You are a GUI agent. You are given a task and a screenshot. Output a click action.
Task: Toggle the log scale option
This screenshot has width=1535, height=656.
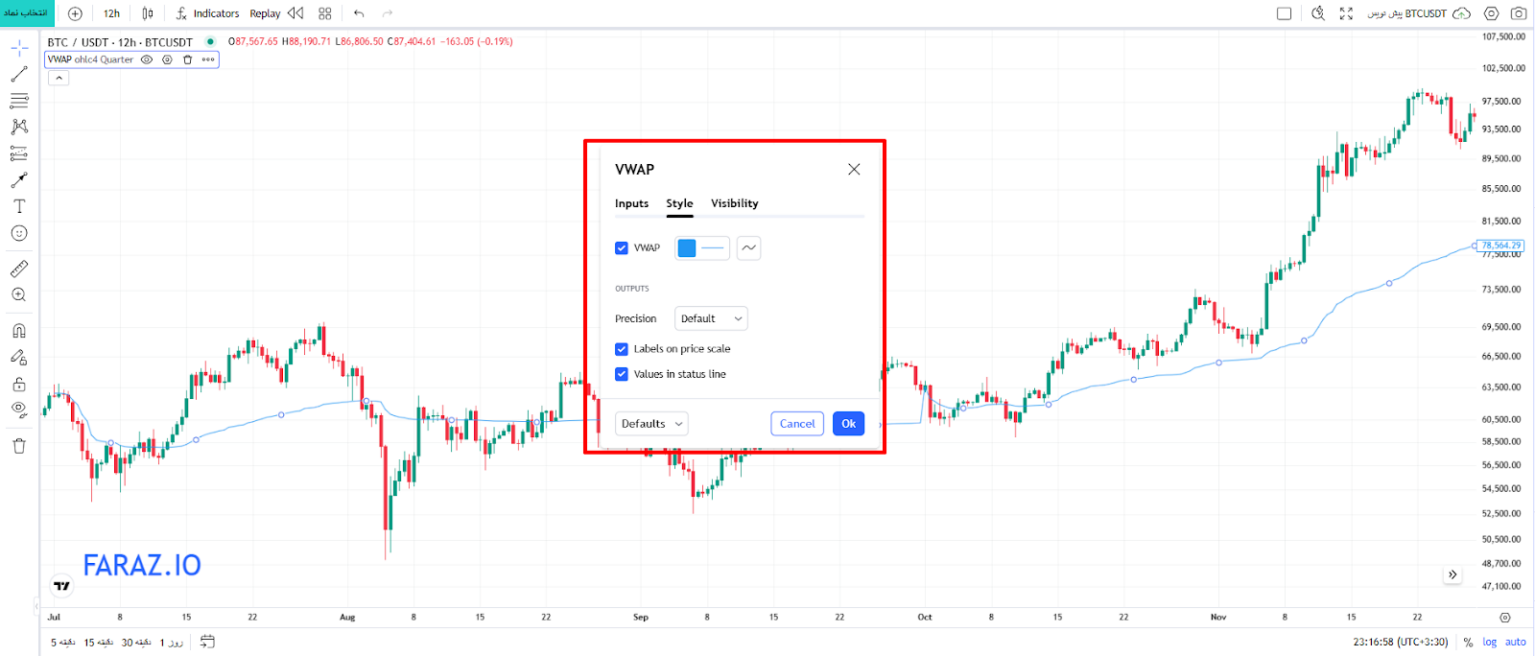(x=1490, y=642)
